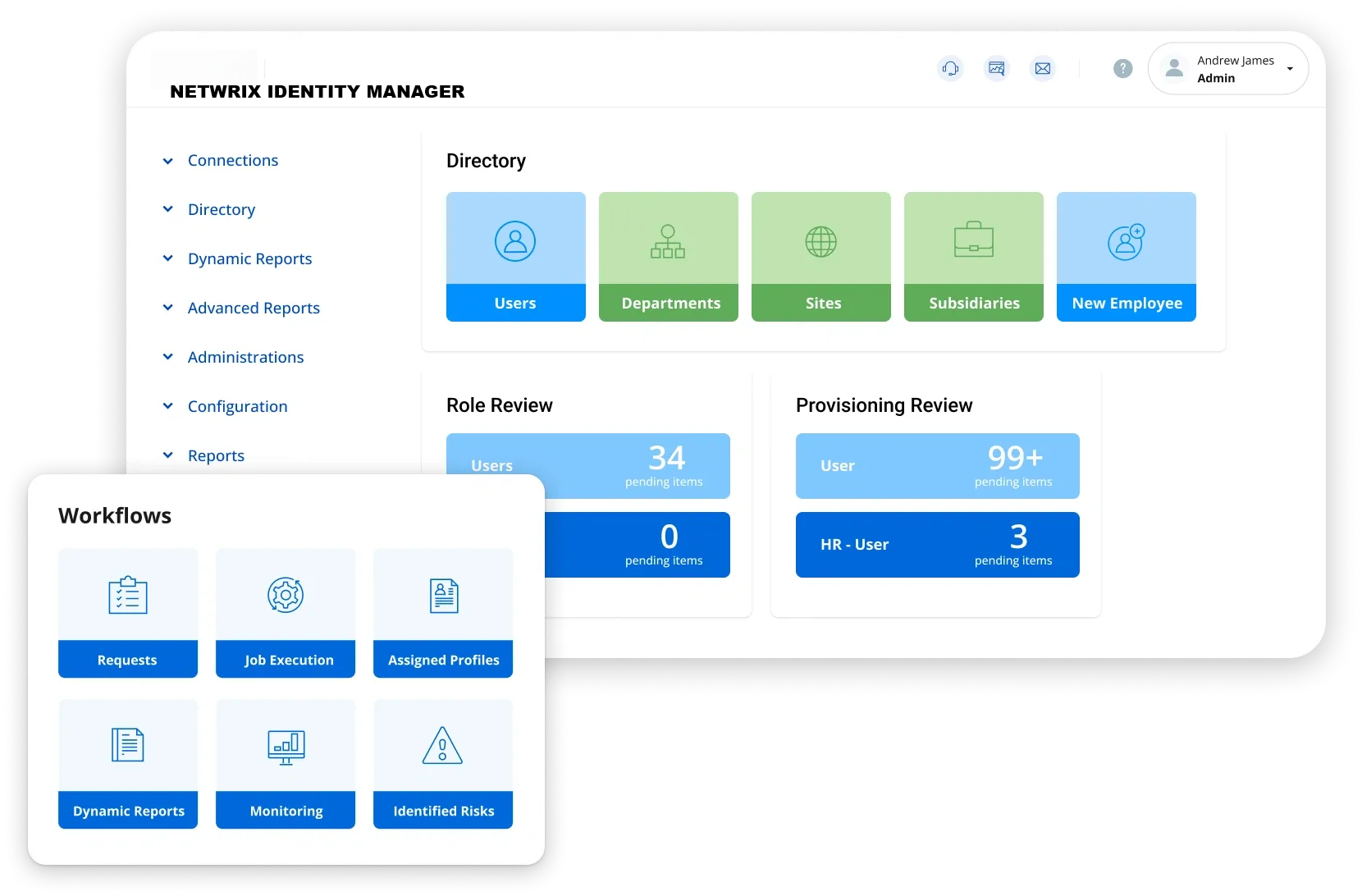Click the headset support icon
This screenshot has height=896, width=1362.
pyautogui.click(x=950, y=68)
